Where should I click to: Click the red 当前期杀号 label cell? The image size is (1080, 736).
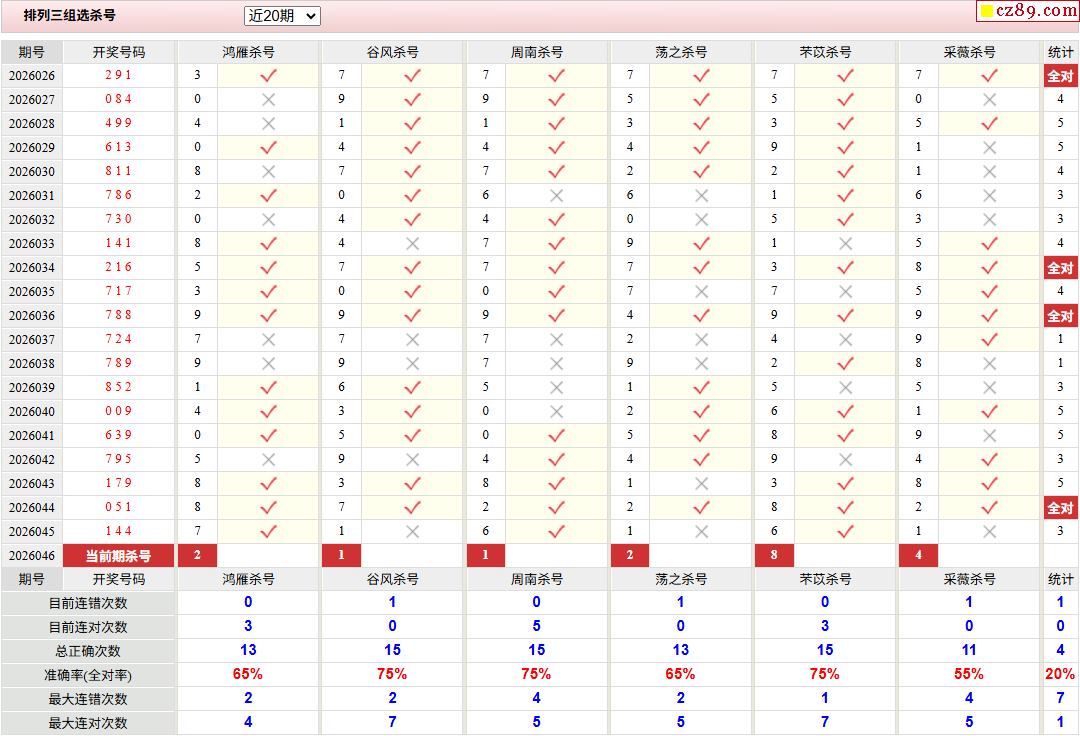point(118,555)
